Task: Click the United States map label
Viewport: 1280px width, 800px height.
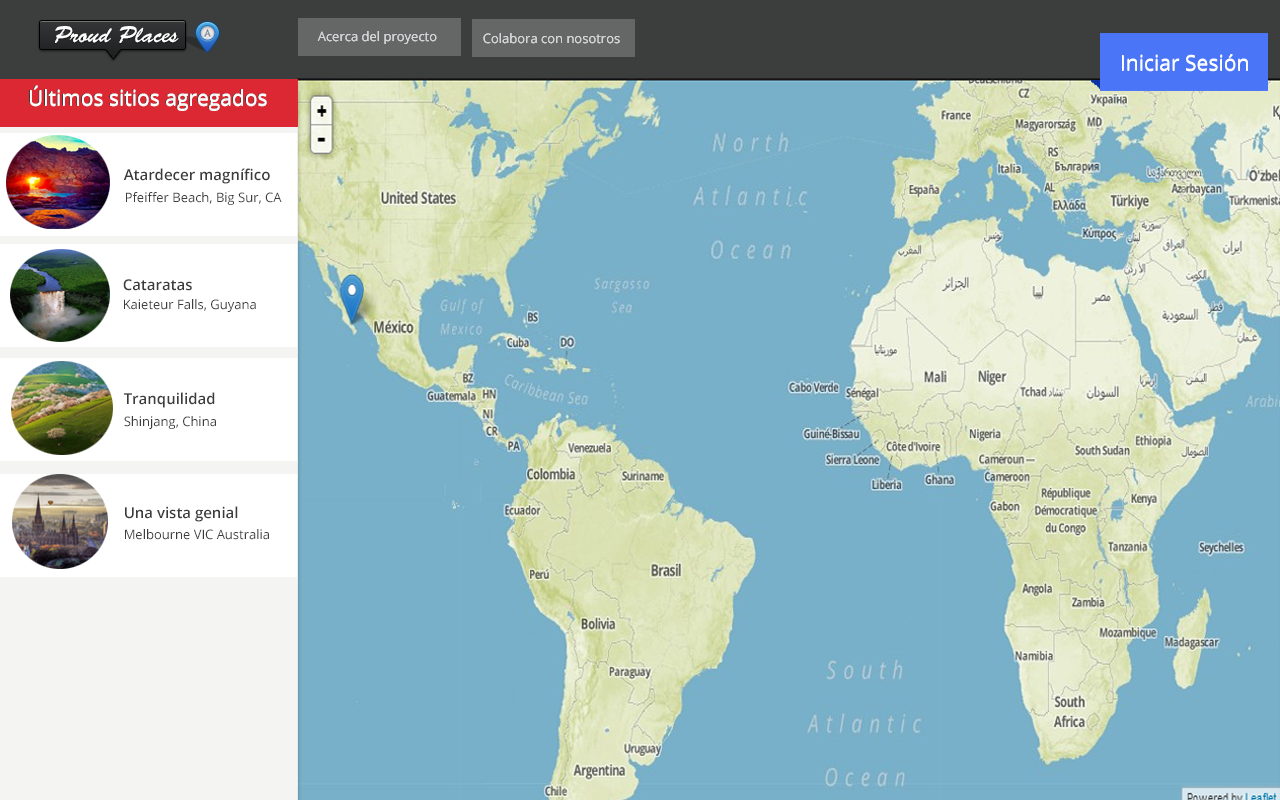Action: pos(418,198)
